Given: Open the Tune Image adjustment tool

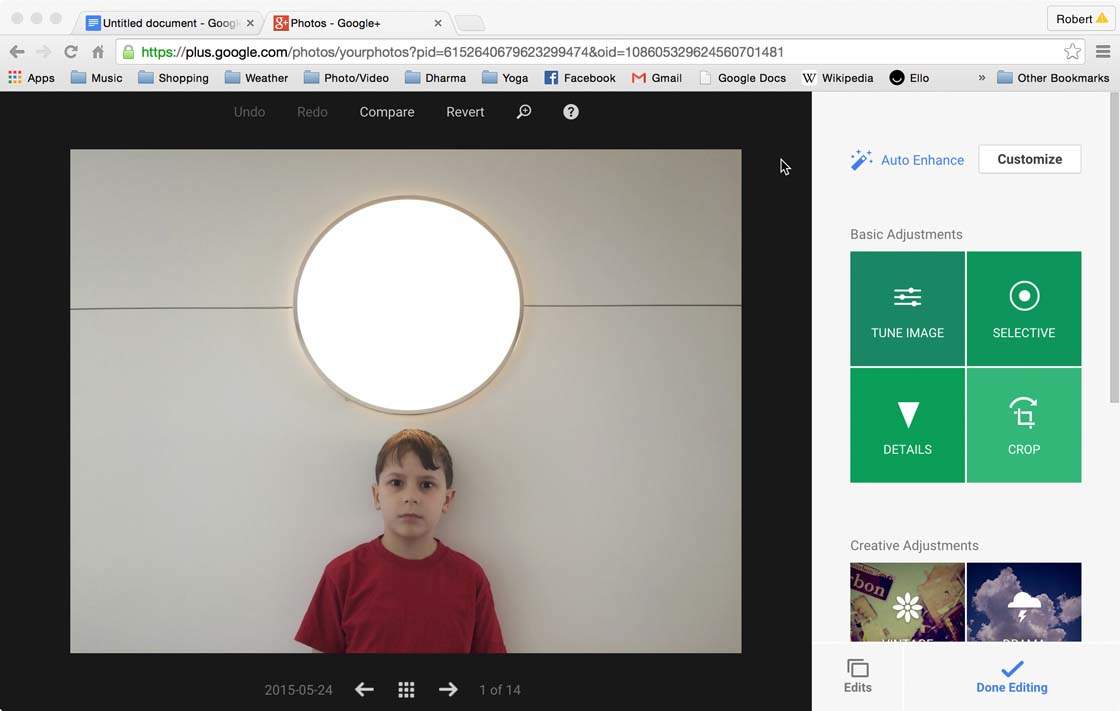Looking at the screenshot, I should pyautogui.click(x=907, y=307).
